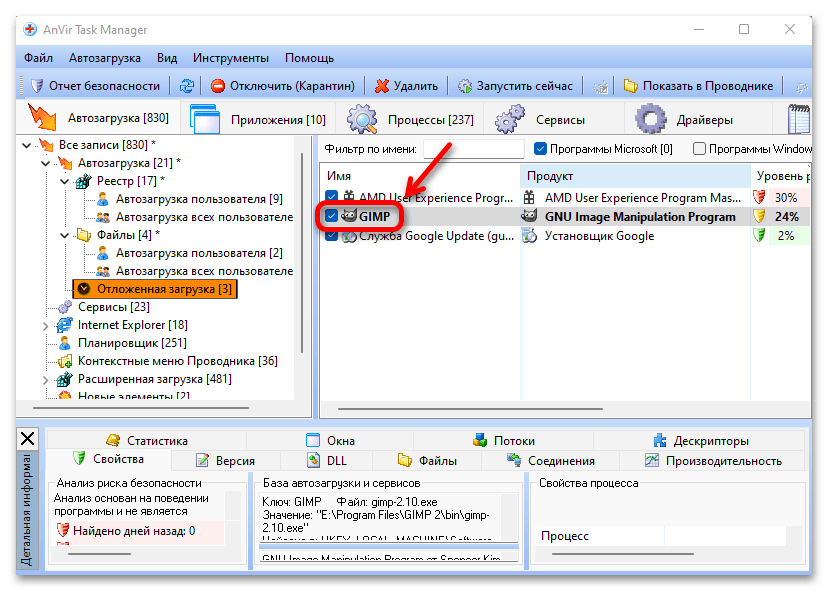The image size is (828, 591).
Task: Toggle Программы Microsoft [0] checkbox
Action: [540, 149]
